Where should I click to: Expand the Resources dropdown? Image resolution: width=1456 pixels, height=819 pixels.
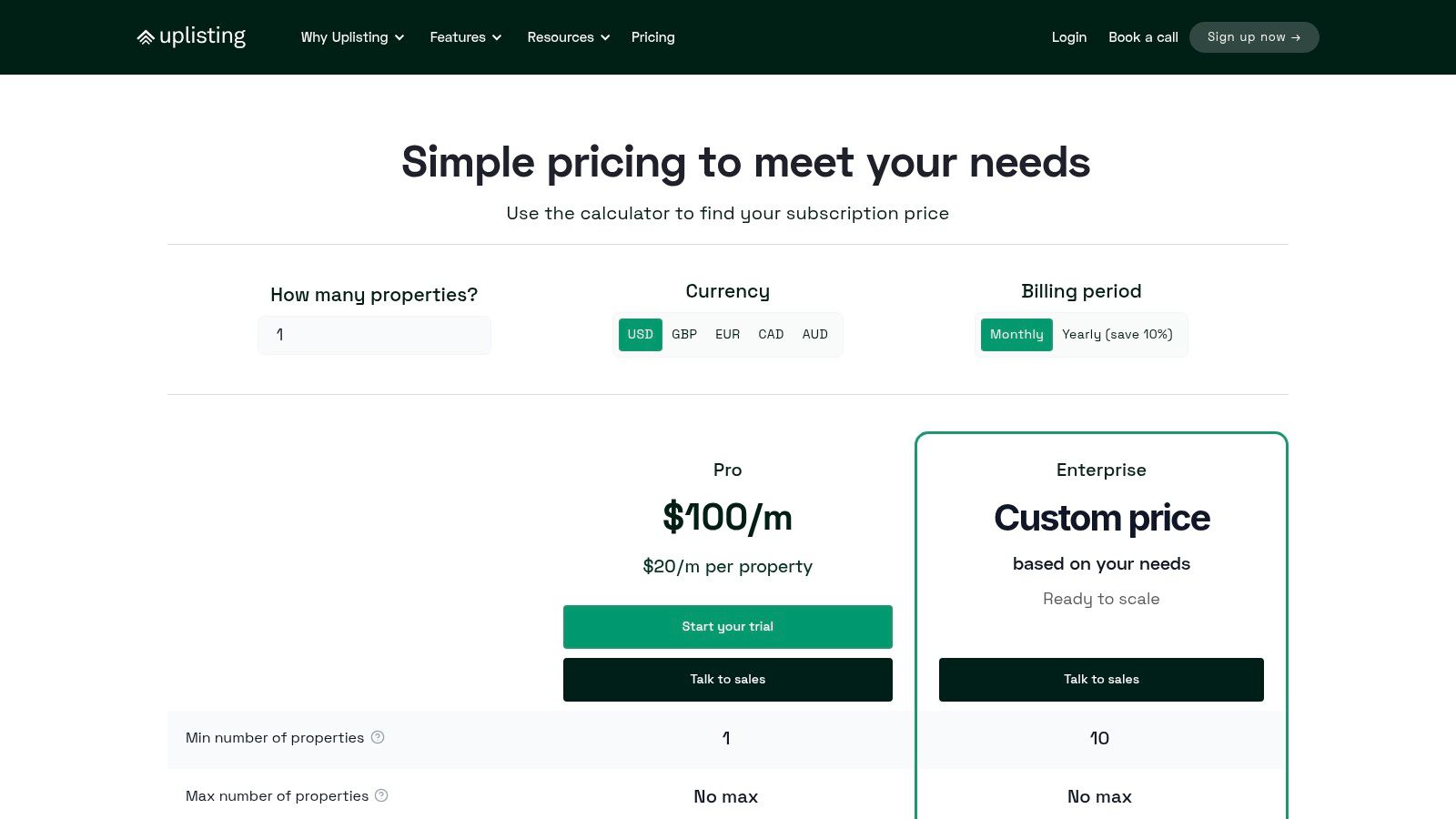pyautogui.click(x=568, y=37)
